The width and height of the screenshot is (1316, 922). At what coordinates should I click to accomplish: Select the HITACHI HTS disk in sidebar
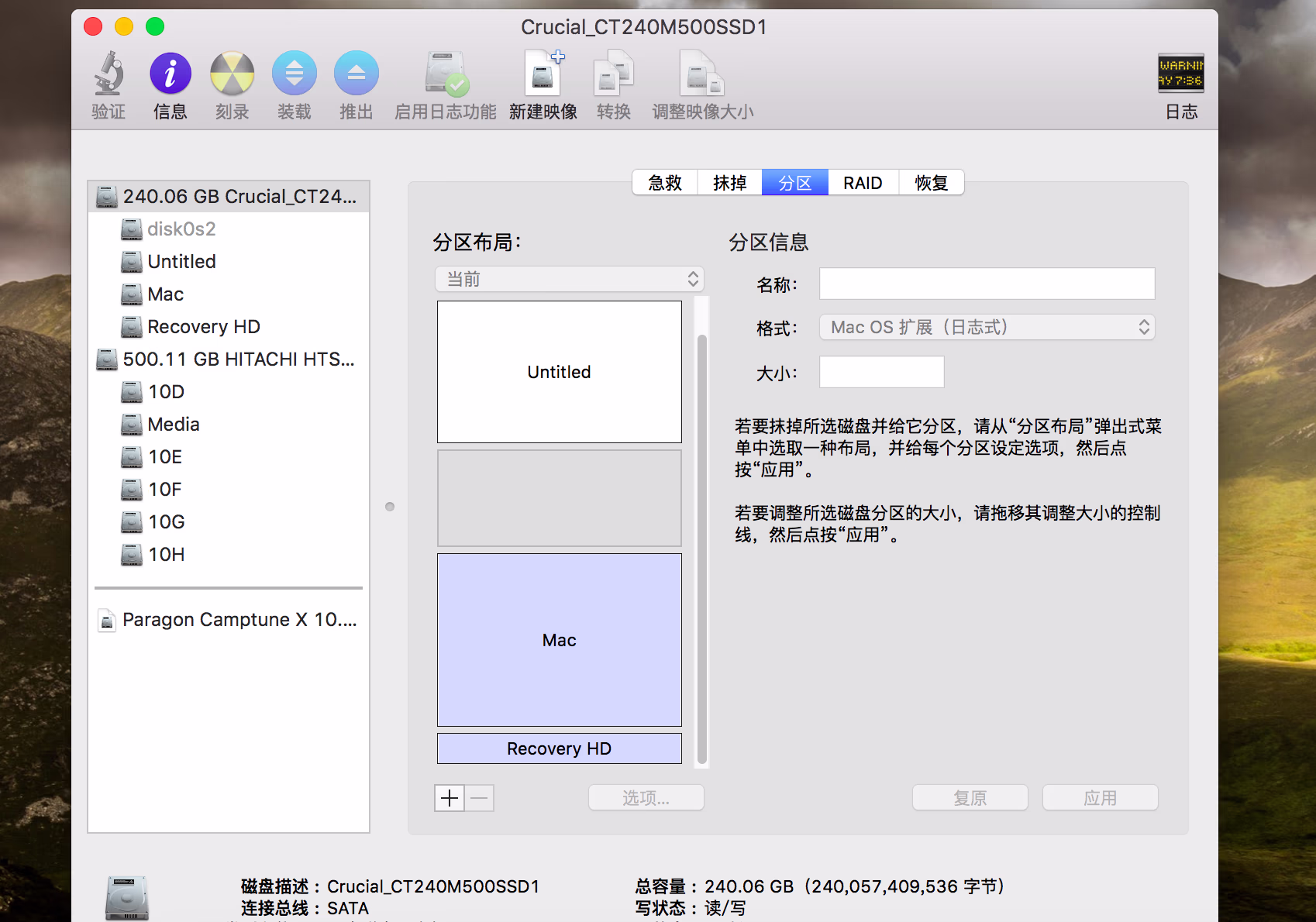[x=239, y=359]
